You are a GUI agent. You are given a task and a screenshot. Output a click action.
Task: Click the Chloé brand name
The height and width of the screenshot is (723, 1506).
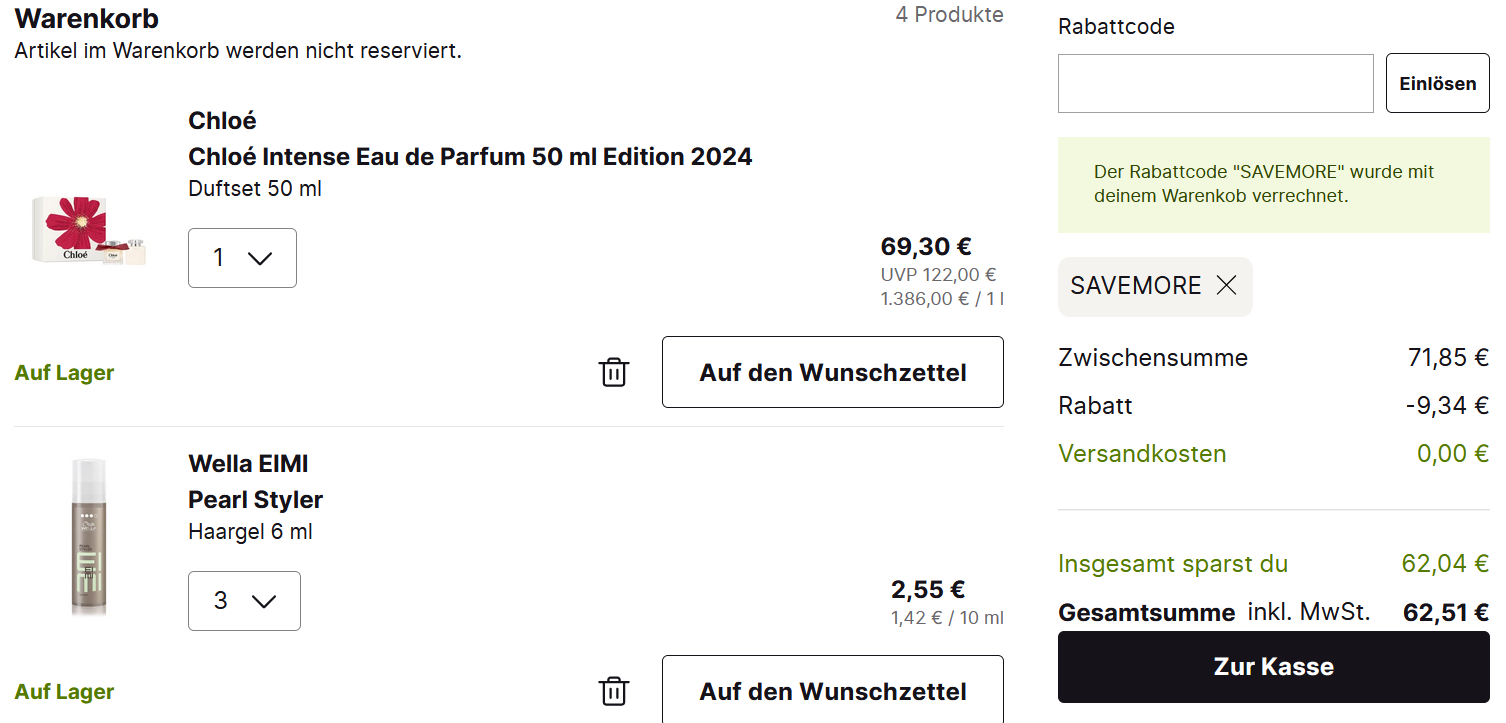(222, 121)
